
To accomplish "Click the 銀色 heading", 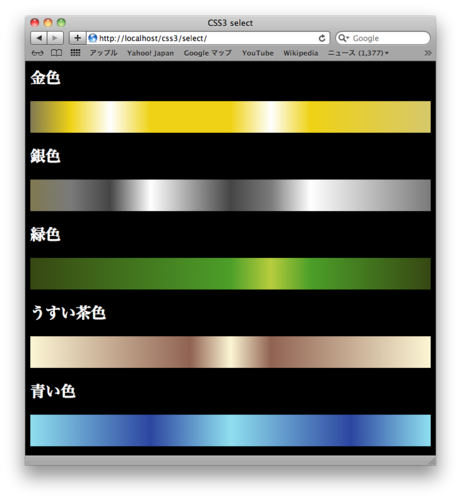I will [x=45, y=156].
